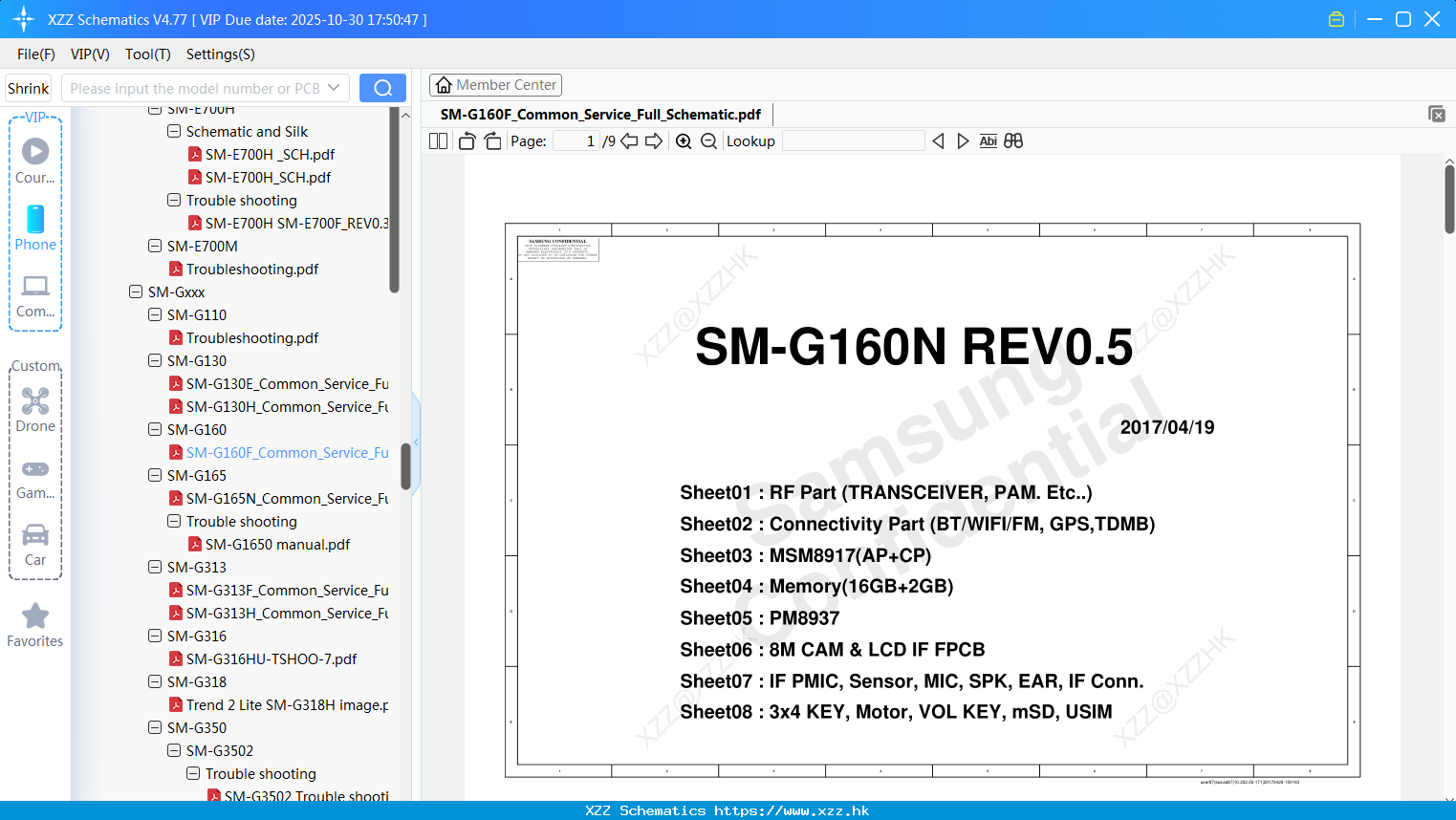Open the Tool(T) menu
Image resolution: width=1456 pixels, height=820 pixels.
[x=148, y=54]
